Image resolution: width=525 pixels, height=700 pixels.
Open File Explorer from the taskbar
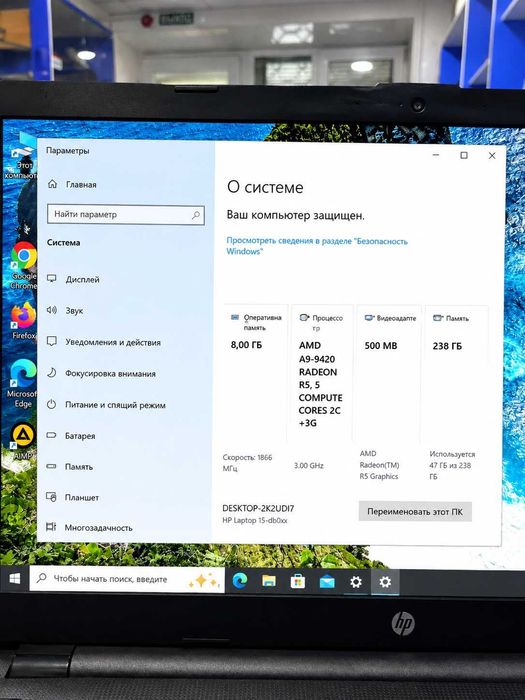(269, 581)
